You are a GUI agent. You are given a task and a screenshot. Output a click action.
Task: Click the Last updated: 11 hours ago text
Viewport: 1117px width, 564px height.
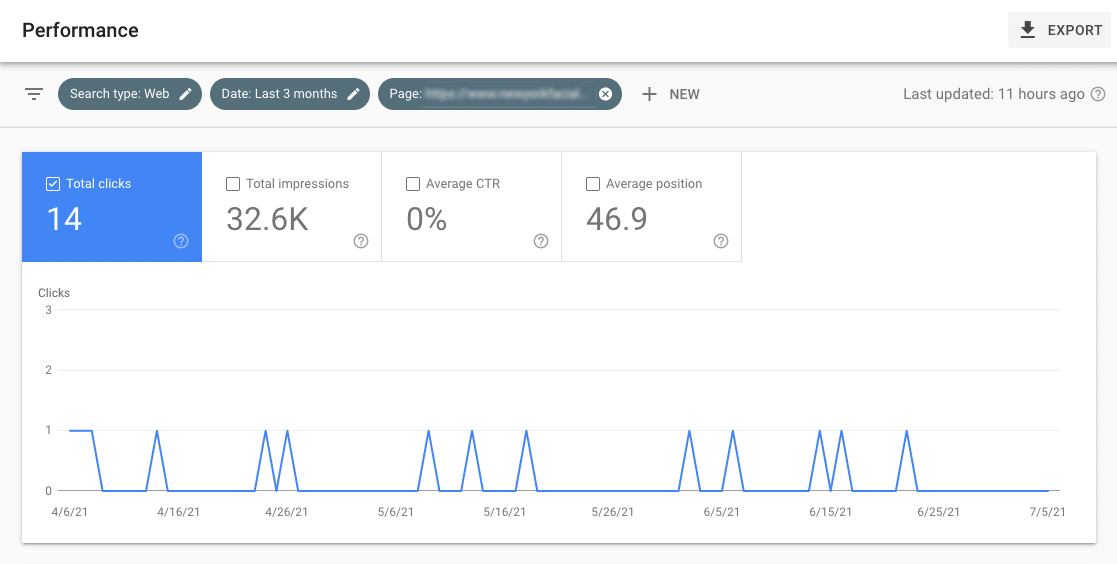click(994, 94)
